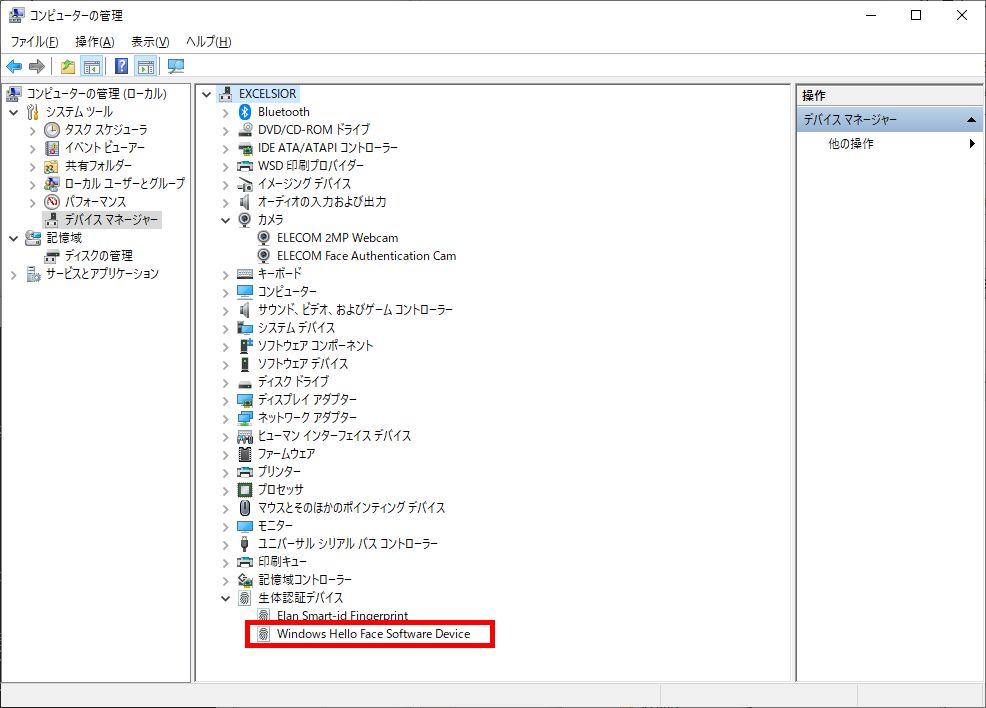Expand the ディスプレイ アダプター node
This screenshot has width=986, height=708.
tap(225, 400)
